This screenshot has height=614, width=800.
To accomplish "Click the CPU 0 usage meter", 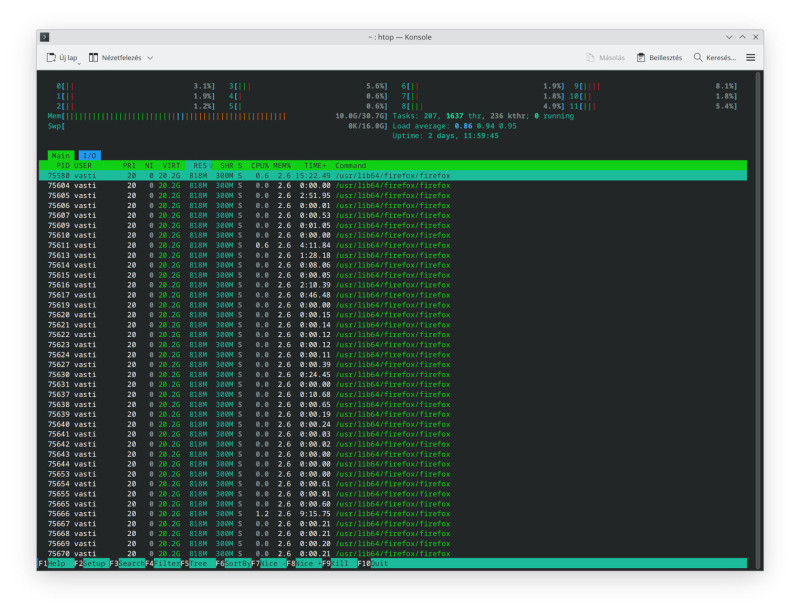I will pyautogui.click(x=136, y=86).
